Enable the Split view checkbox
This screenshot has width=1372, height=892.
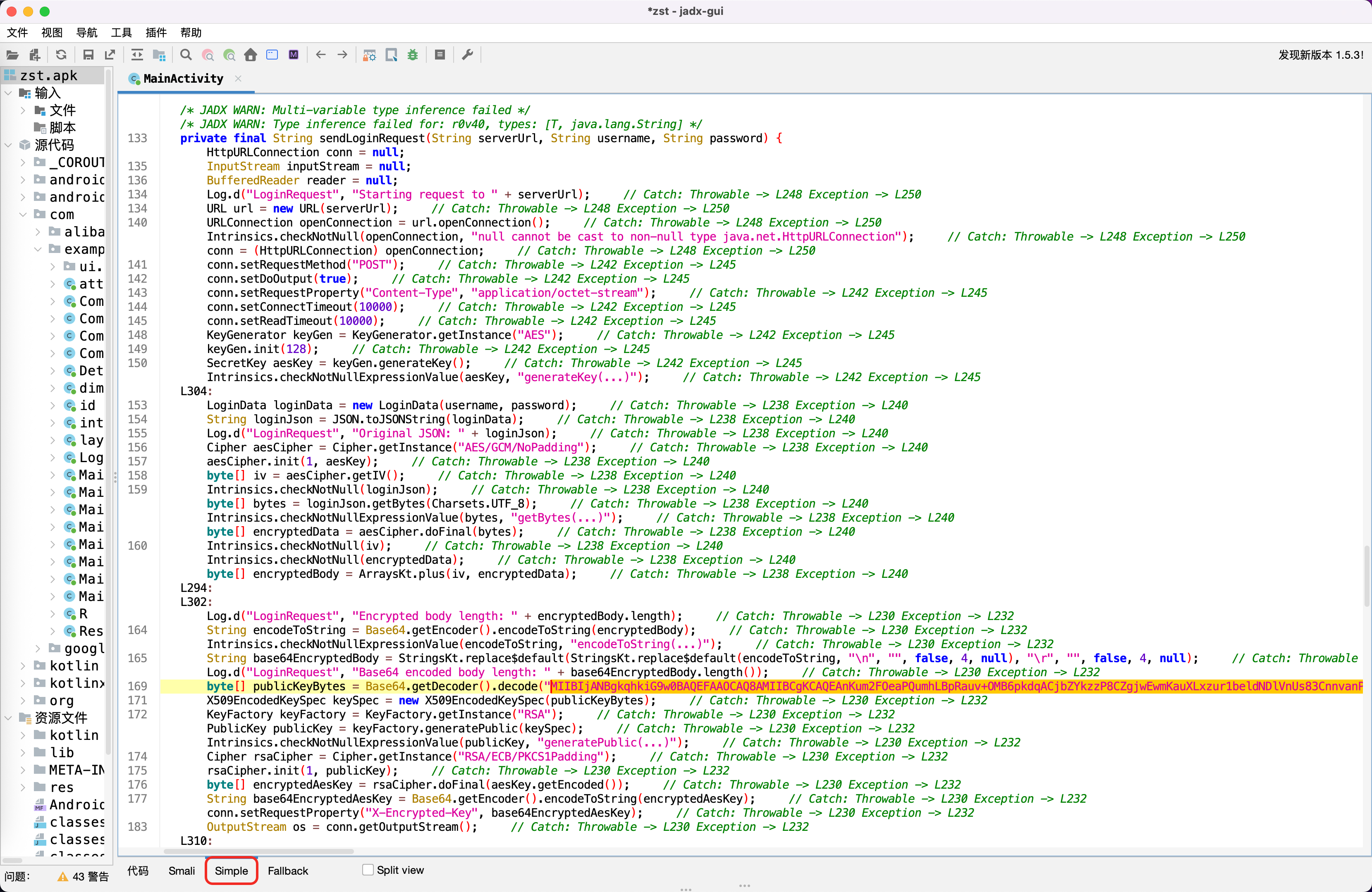tap(368, 870)
